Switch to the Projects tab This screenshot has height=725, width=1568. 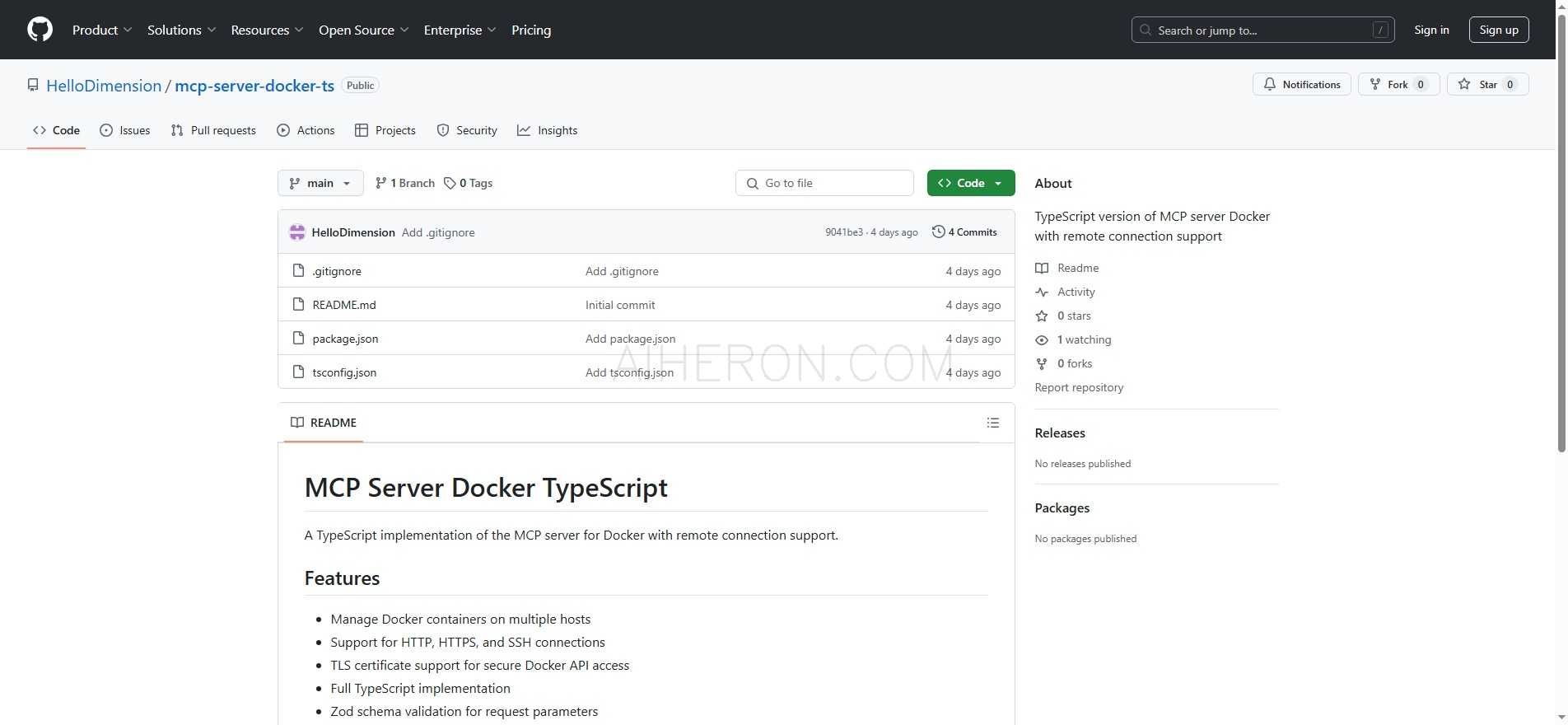click(385, 130)
